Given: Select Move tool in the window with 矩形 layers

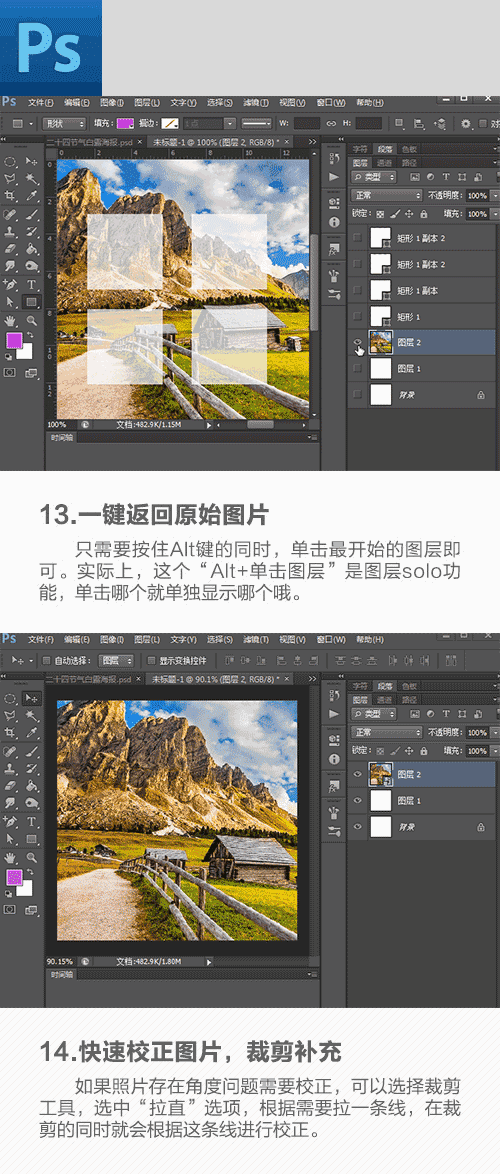Looking at the screenshot, I should pyautogui.click(x=31, y=161).
